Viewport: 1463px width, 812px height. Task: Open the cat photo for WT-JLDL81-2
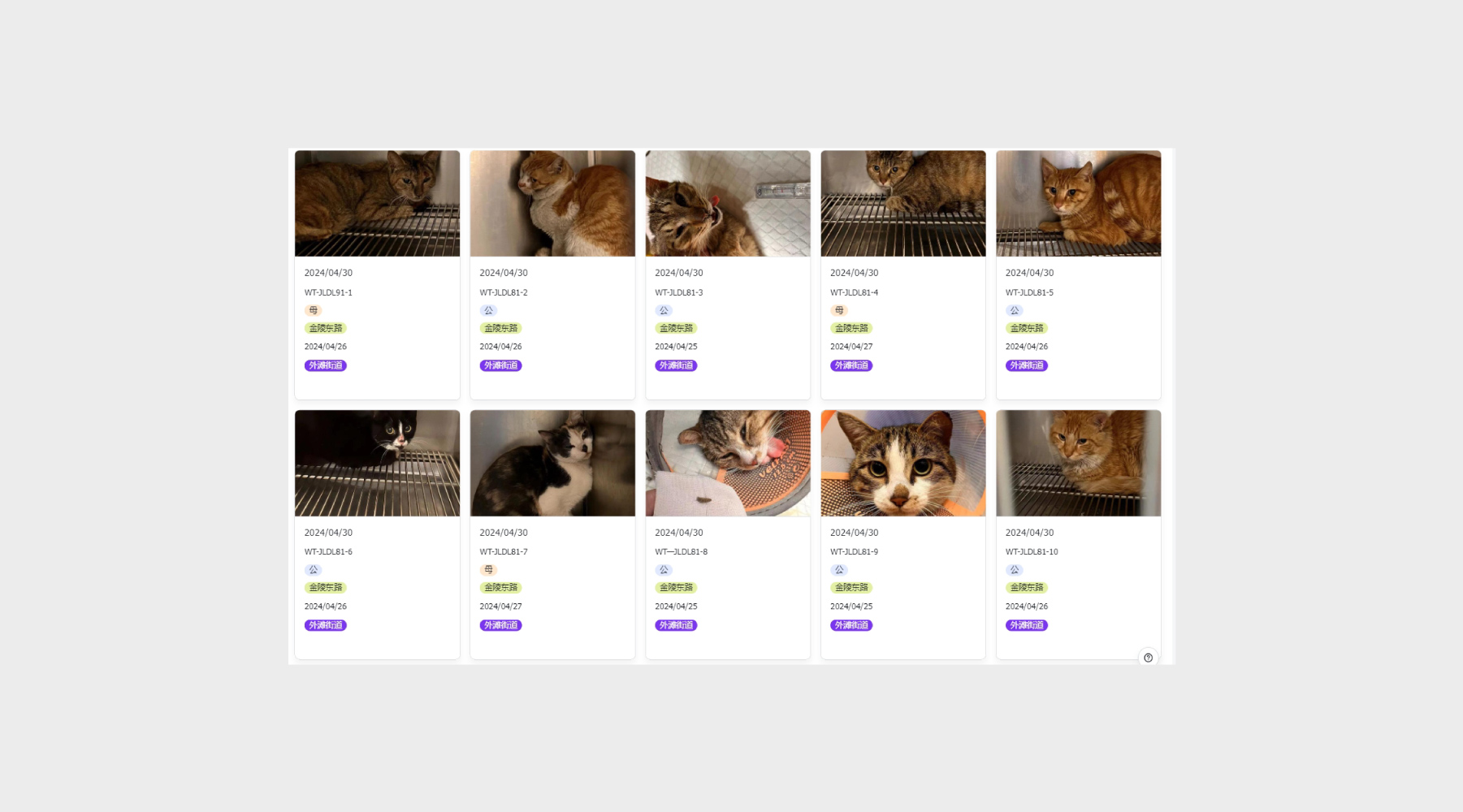click(552, 204)
